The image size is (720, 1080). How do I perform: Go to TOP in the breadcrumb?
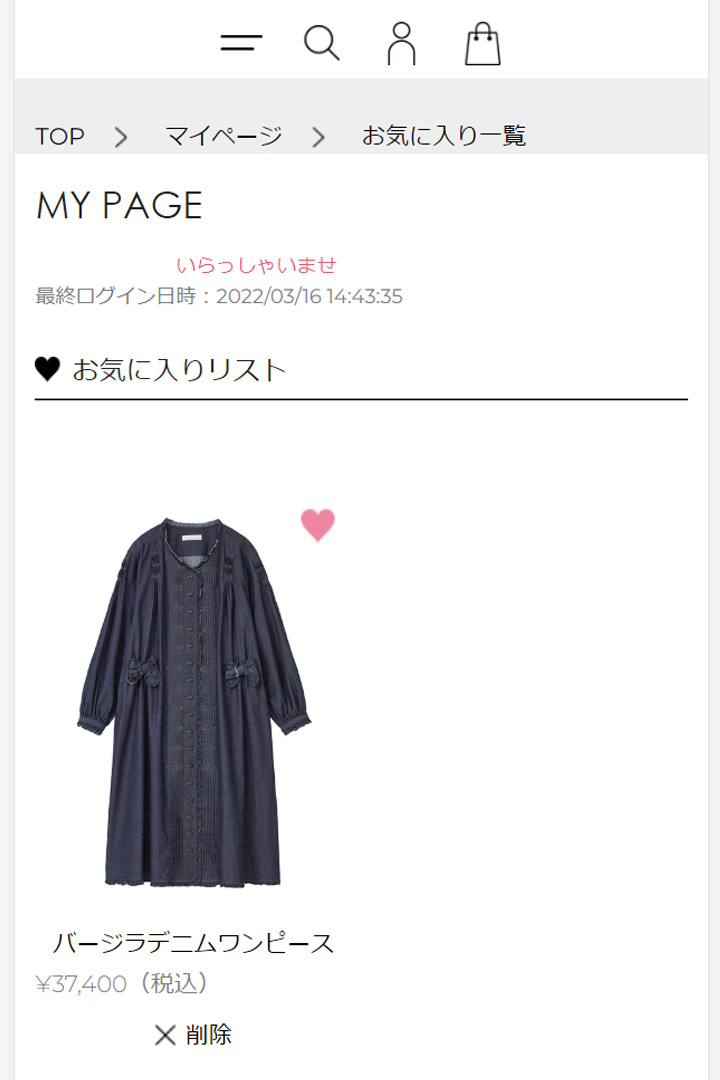point(60,136)
